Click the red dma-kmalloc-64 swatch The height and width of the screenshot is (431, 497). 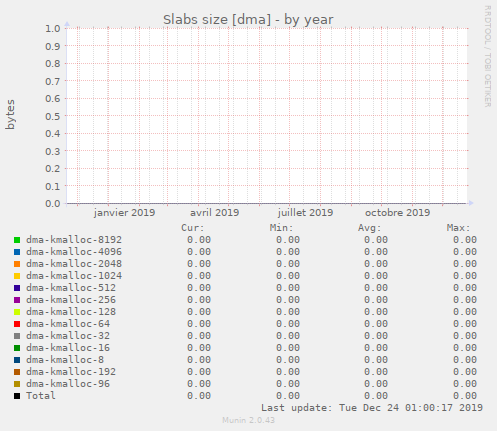point(17,324)
